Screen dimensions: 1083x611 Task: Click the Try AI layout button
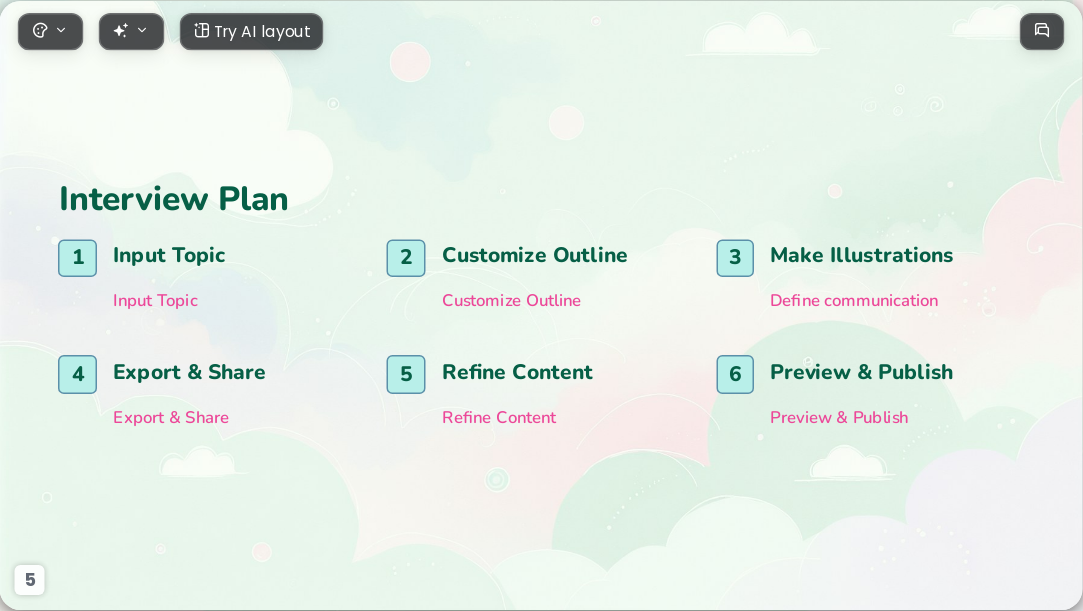click(x=251, y=31)
